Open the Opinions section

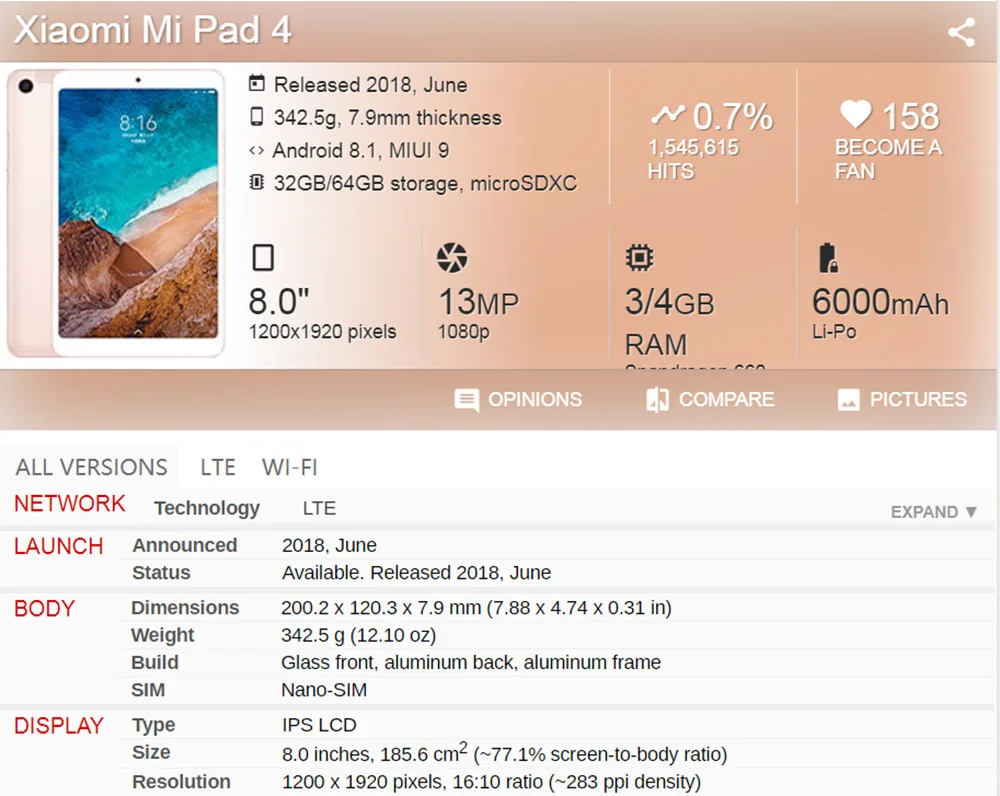tap(518, 400)
